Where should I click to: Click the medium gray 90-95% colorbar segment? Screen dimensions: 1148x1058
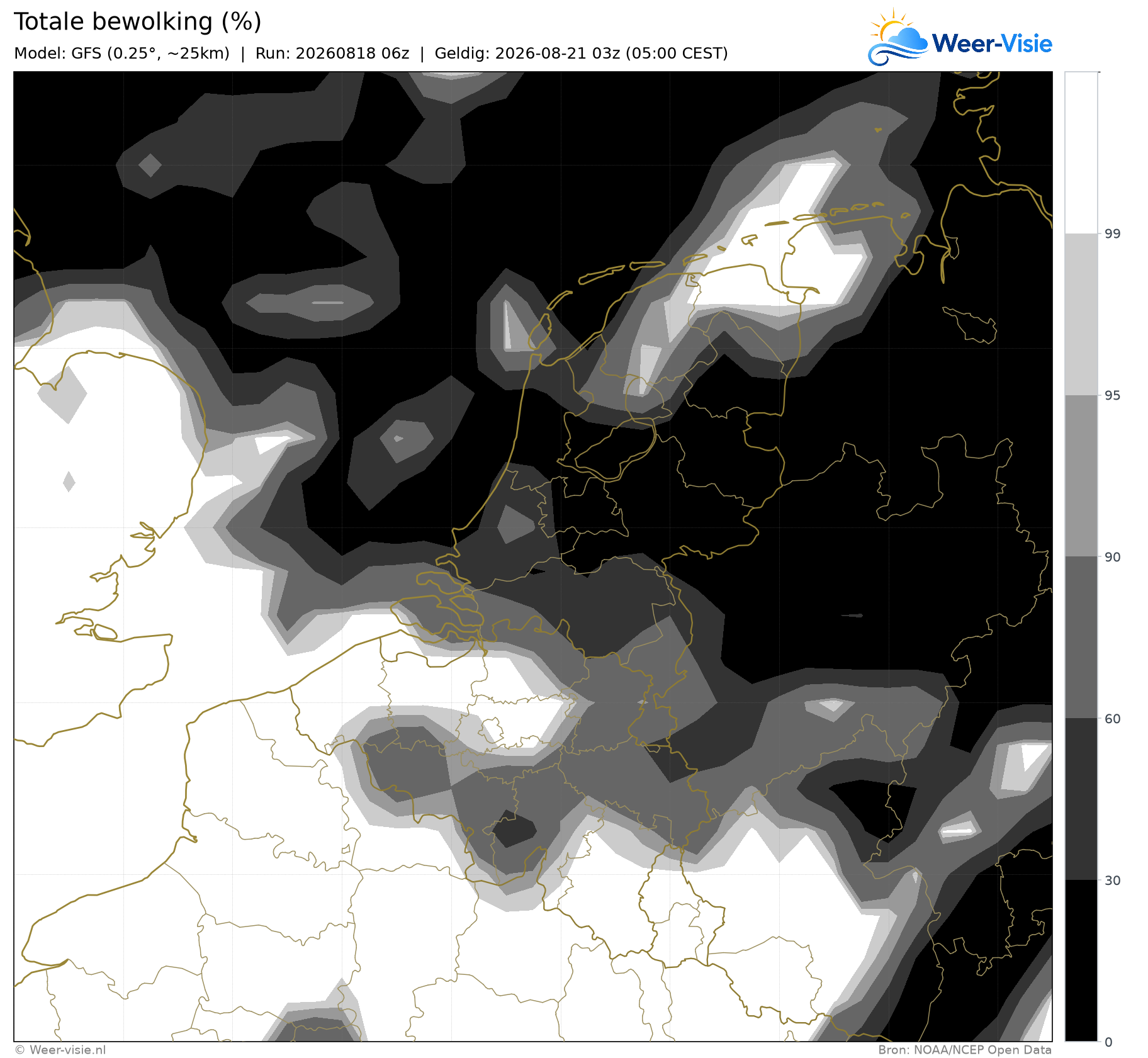pyautogui.click(x=1081, y=476)
